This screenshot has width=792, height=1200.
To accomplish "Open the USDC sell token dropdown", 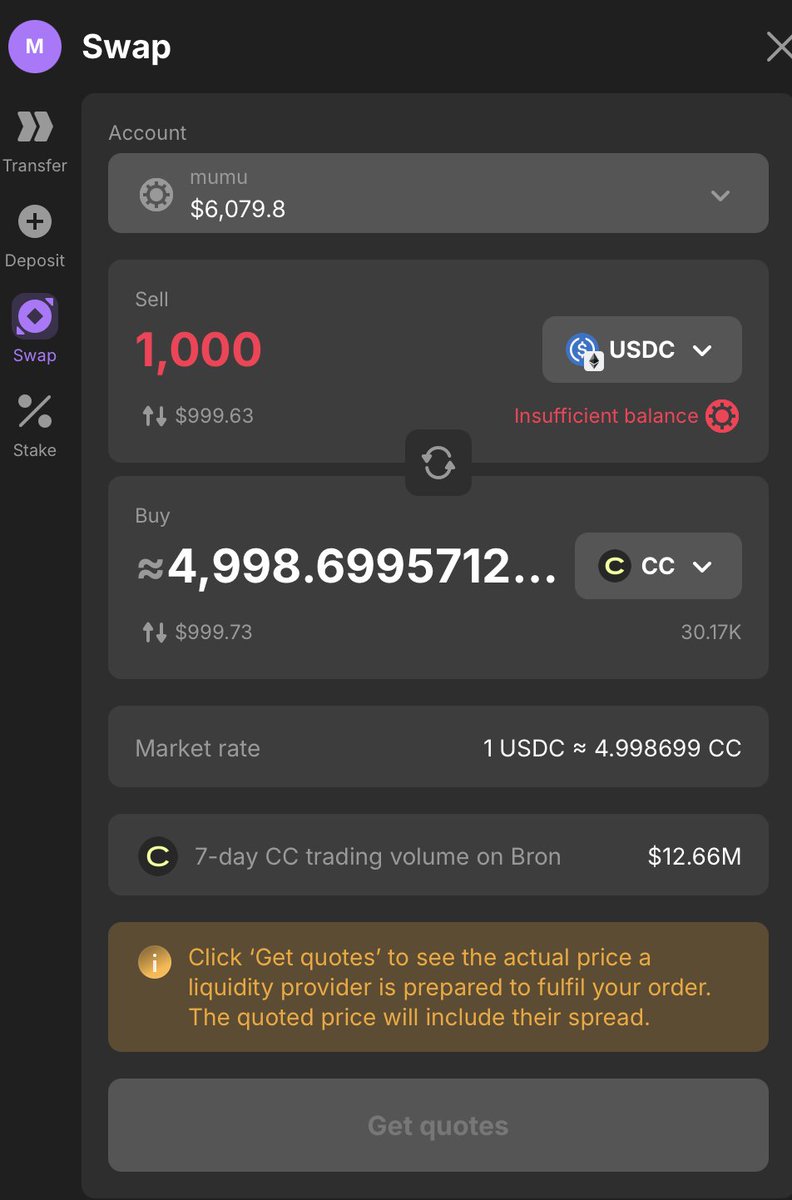I will coord(641,350).
